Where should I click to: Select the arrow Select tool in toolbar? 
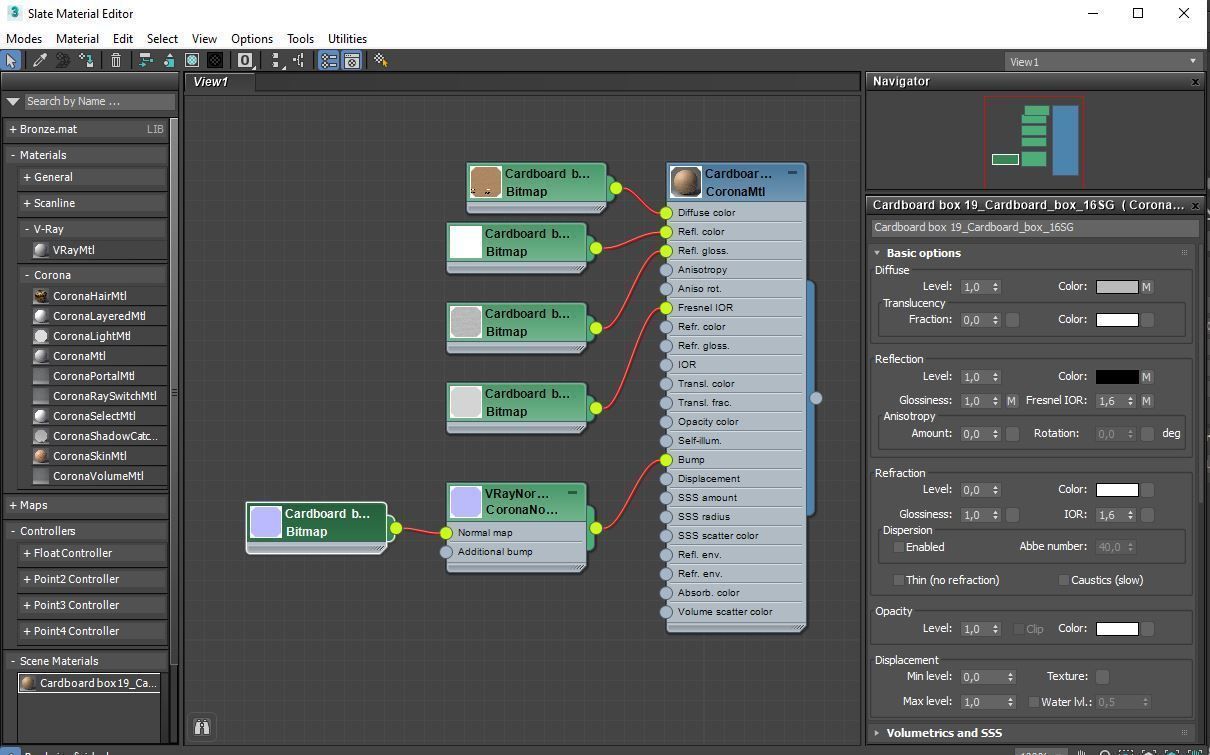pyautogui.click(x=11, y=61)
